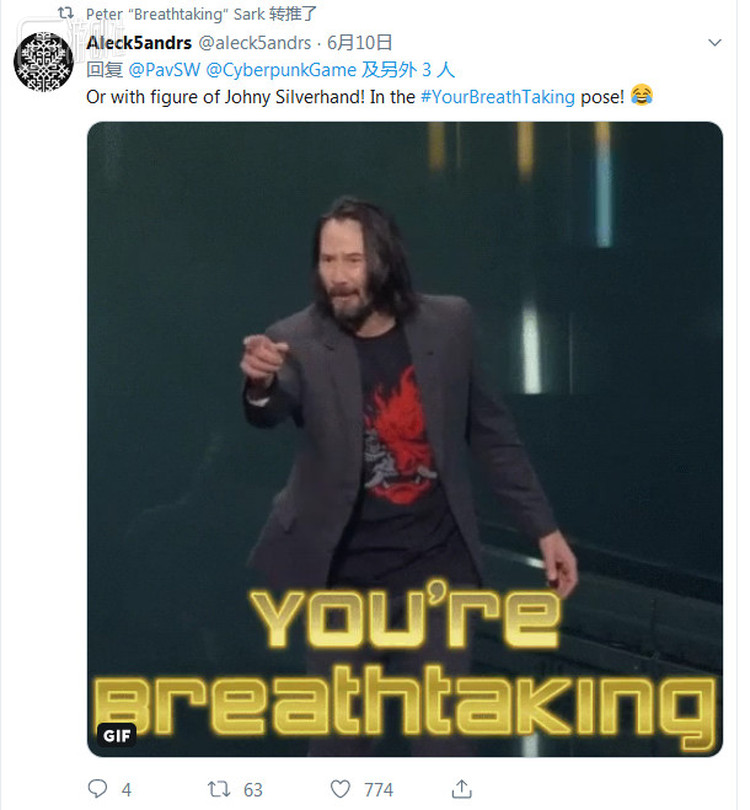Retweet this tweet using the arrows icon
This screenshot has width=750, height=810.
click(x=218, y=789)
